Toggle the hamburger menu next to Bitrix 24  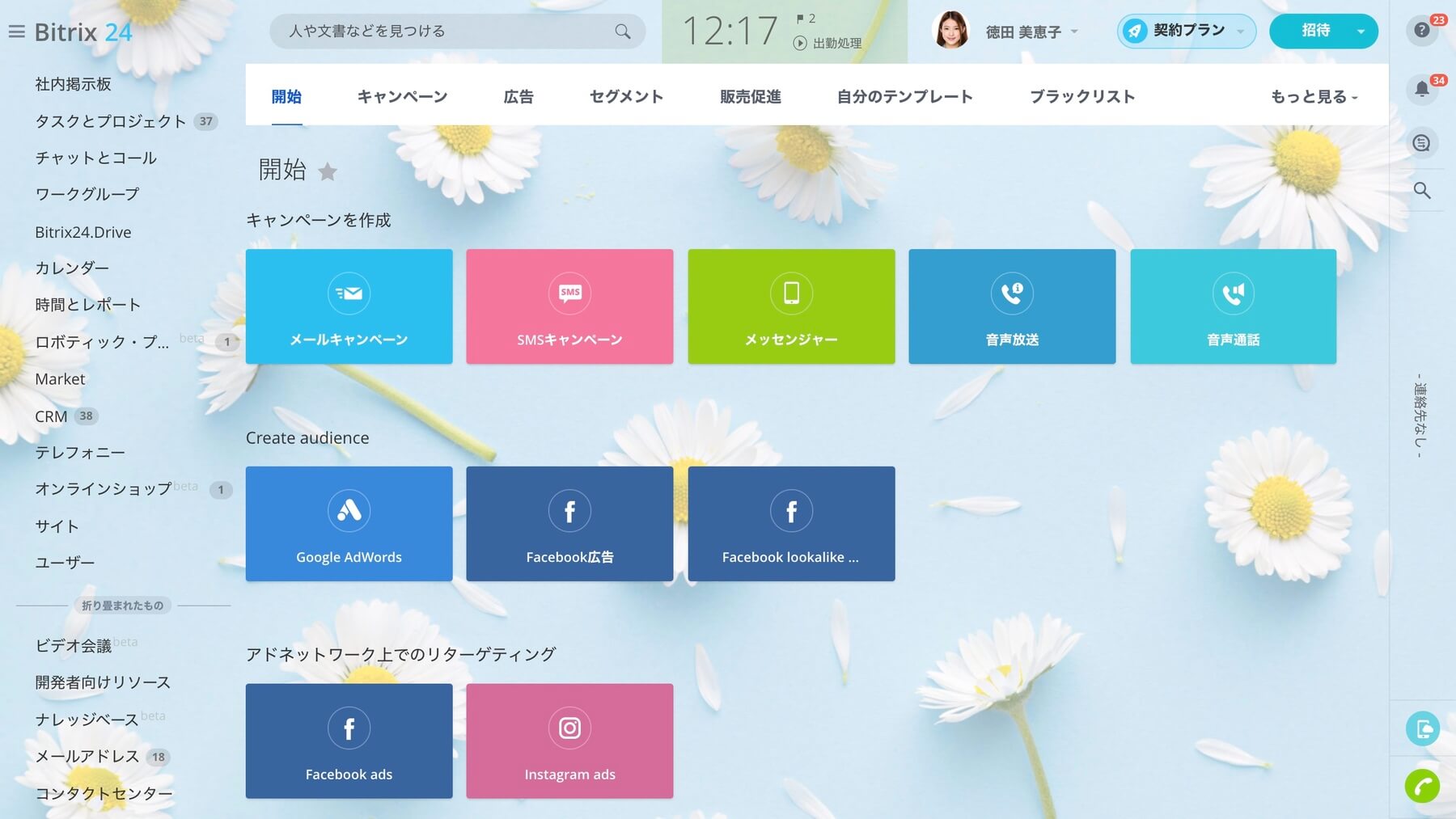16,32
